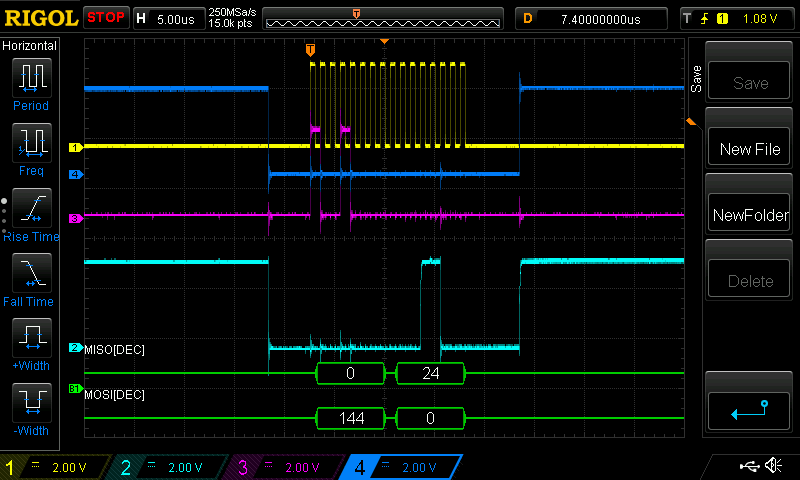Click the USB connection status icon
Screen dimensions: 800x480
tap(749, 466)
